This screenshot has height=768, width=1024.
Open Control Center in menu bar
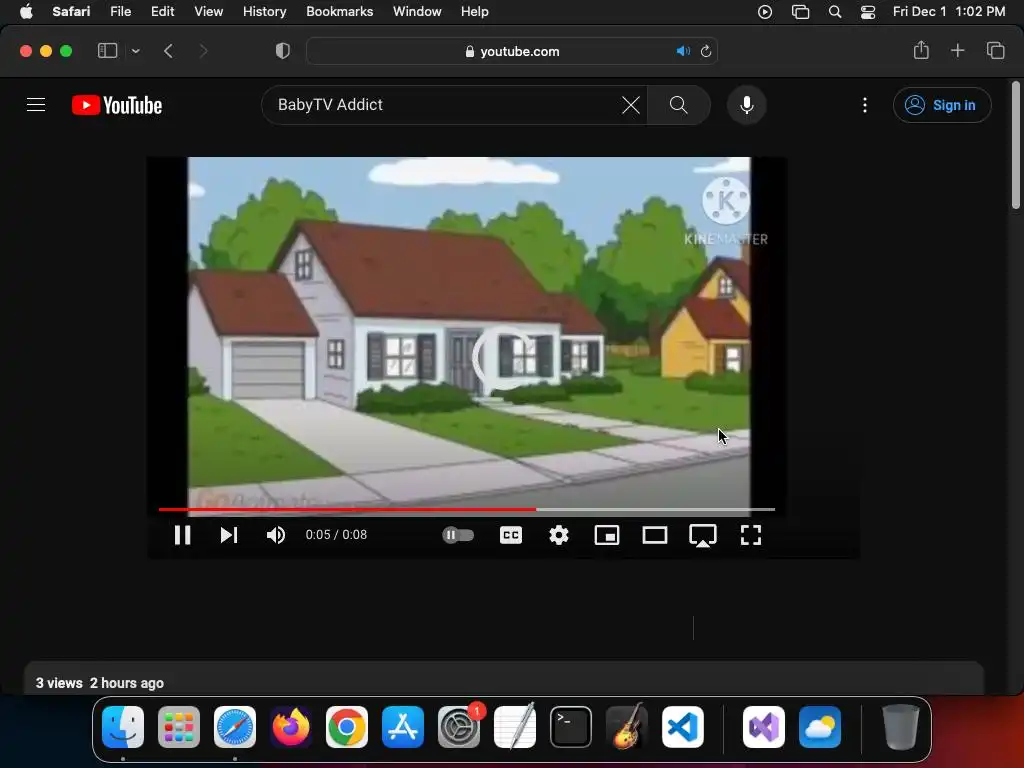click(868, 12)
